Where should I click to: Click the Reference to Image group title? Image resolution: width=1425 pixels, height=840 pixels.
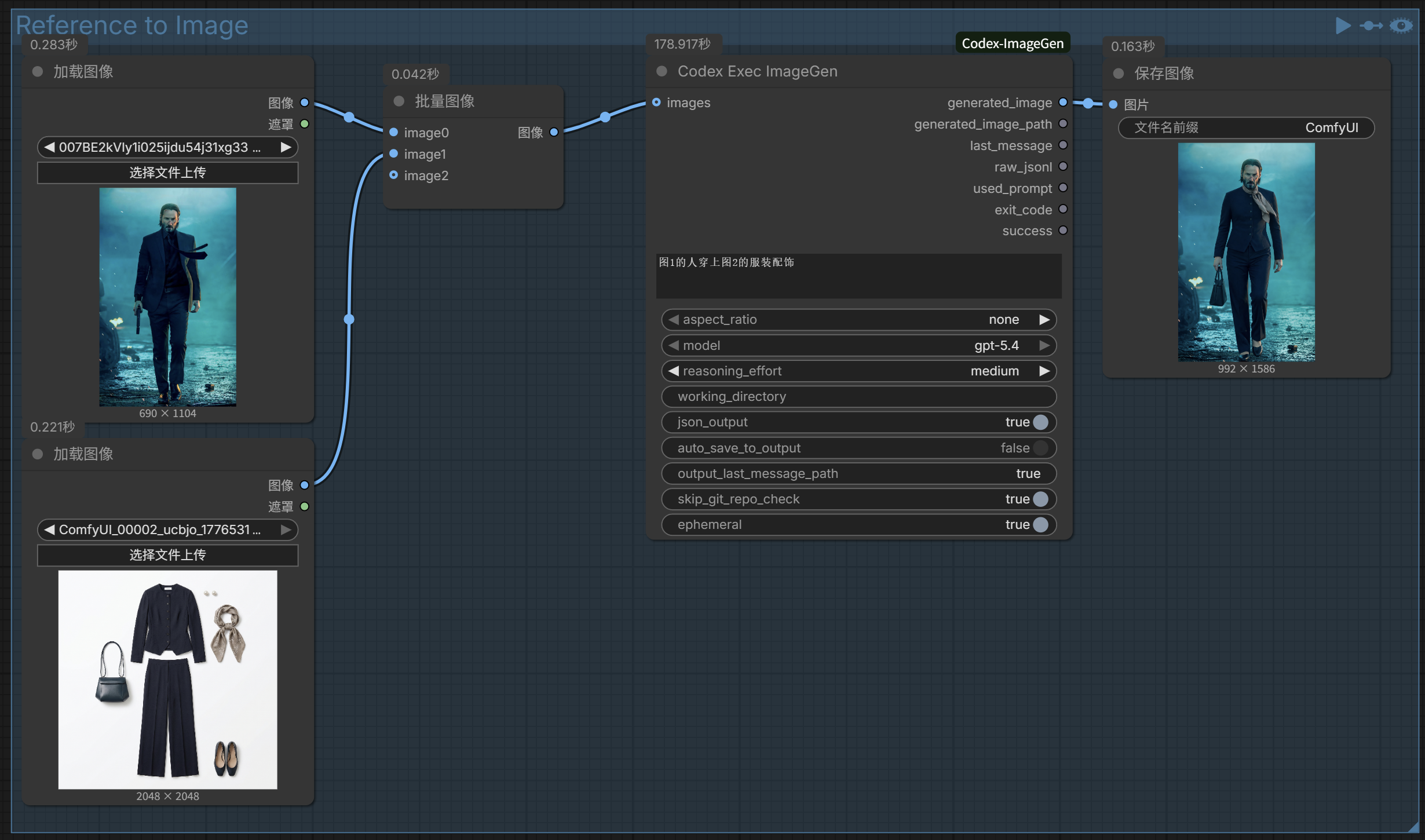[132, 25]
